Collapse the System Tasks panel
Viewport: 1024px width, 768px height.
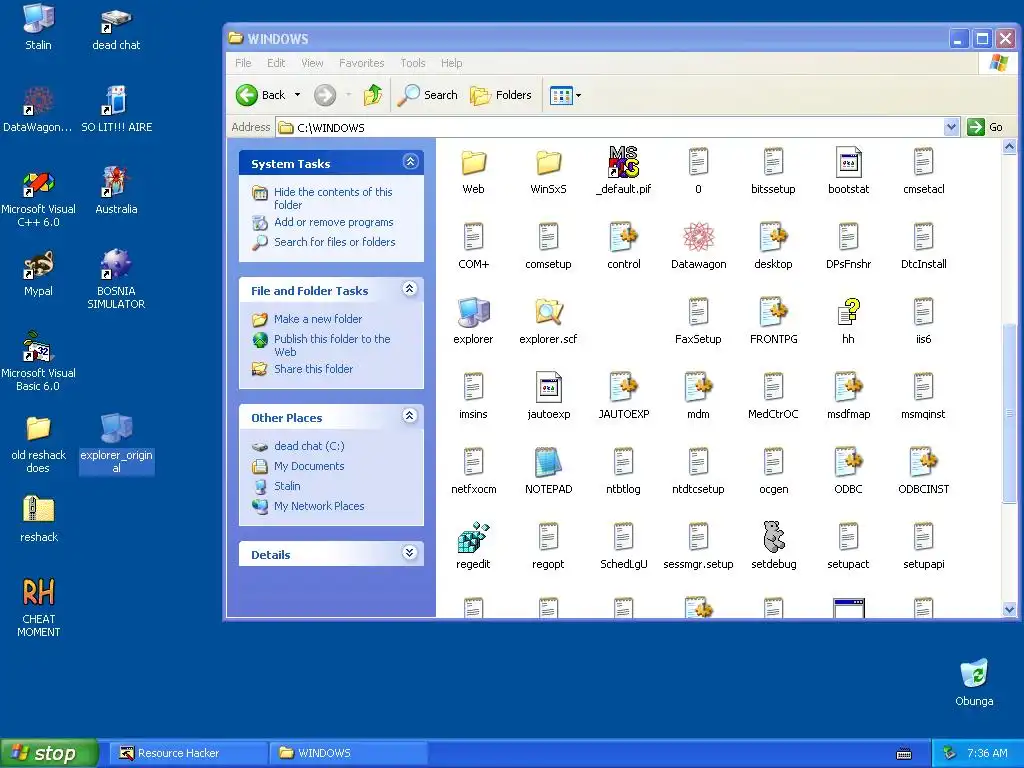pyautogui.click(x=410, y=162)
